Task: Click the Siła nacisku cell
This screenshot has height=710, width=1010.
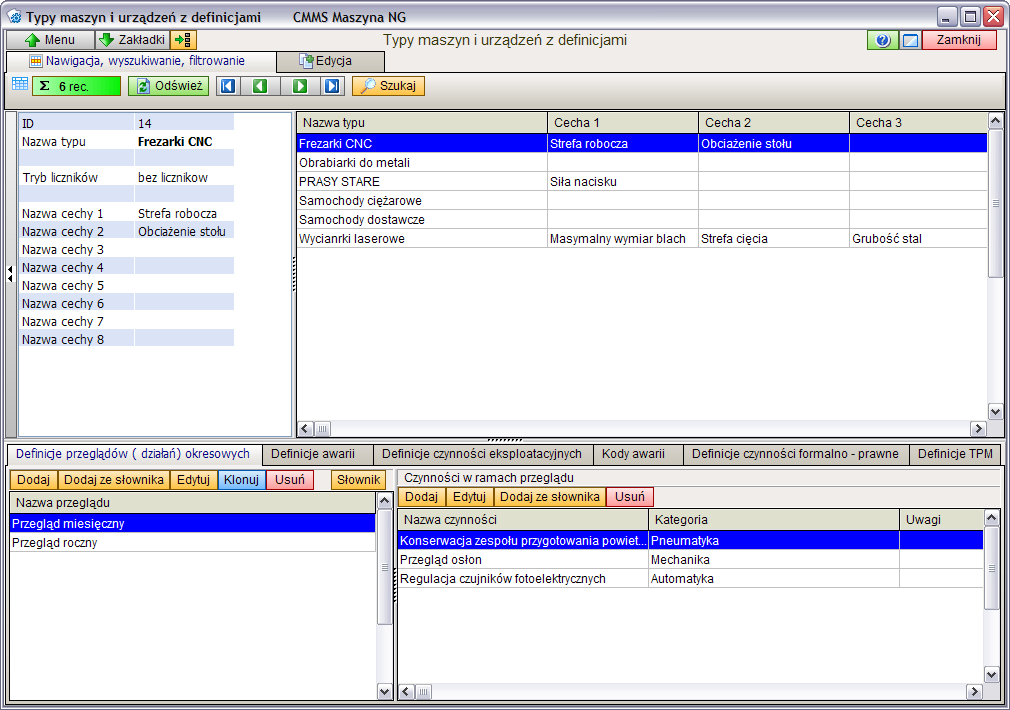Action: click(x=623, y=181)
